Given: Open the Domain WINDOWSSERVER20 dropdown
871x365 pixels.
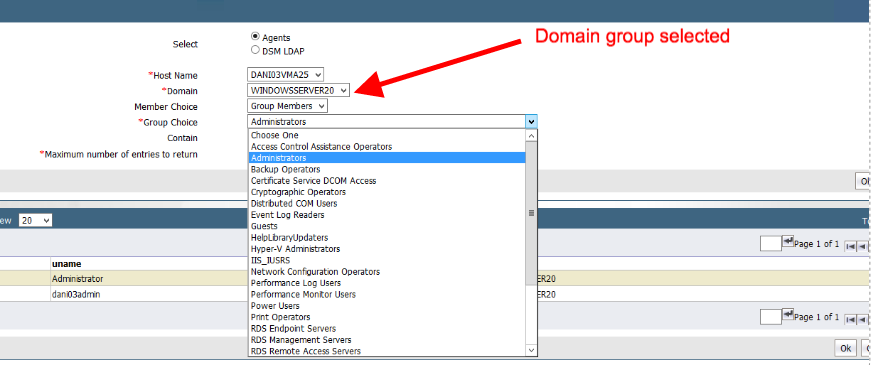Looking at the screenshot, I should 298,90.
